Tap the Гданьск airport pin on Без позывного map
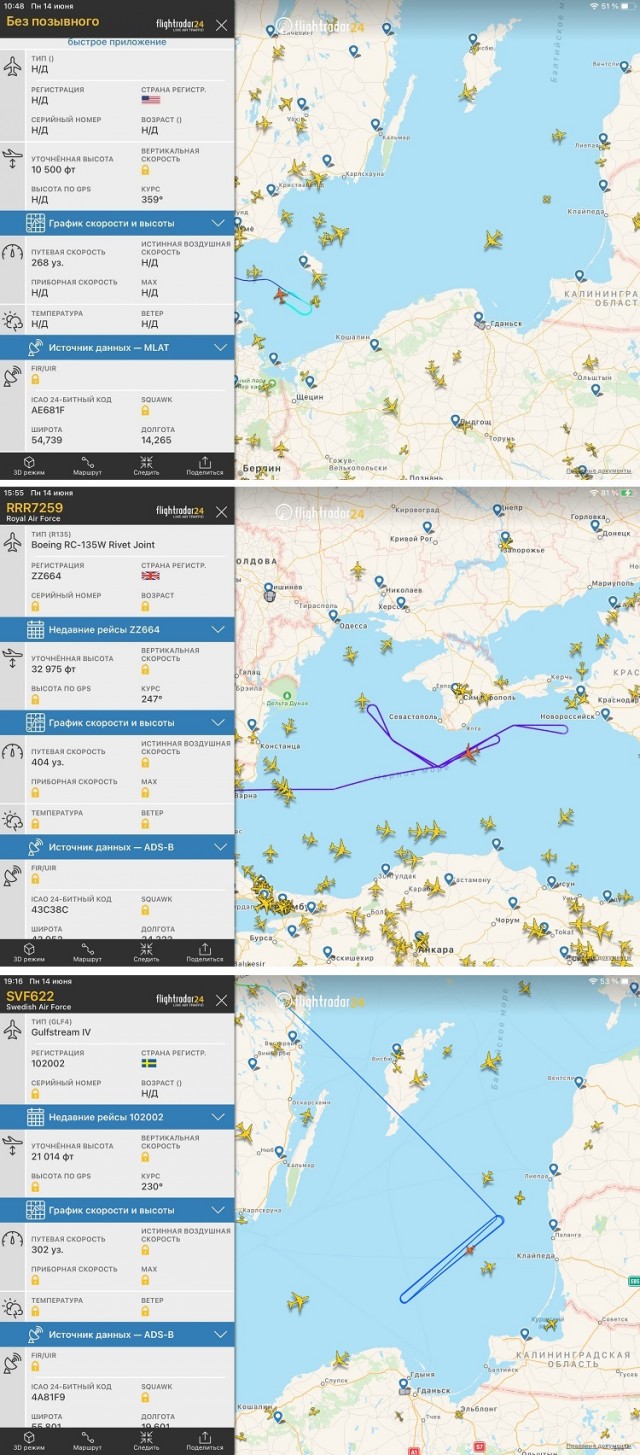Viewport: 640px width, 1455px height. [x=479, y=318]
